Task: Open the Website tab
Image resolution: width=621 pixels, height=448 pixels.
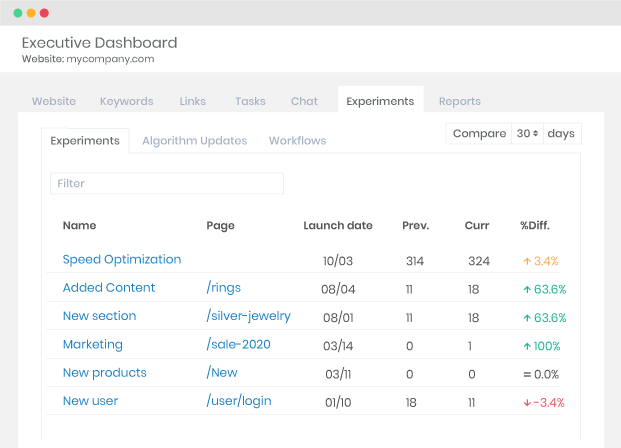Action: [54, 101]
